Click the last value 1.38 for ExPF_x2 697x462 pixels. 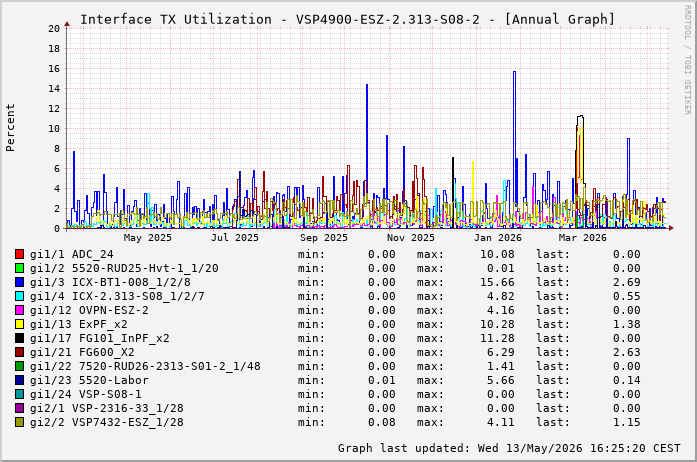pyautogui.click(x=627, y=324)
